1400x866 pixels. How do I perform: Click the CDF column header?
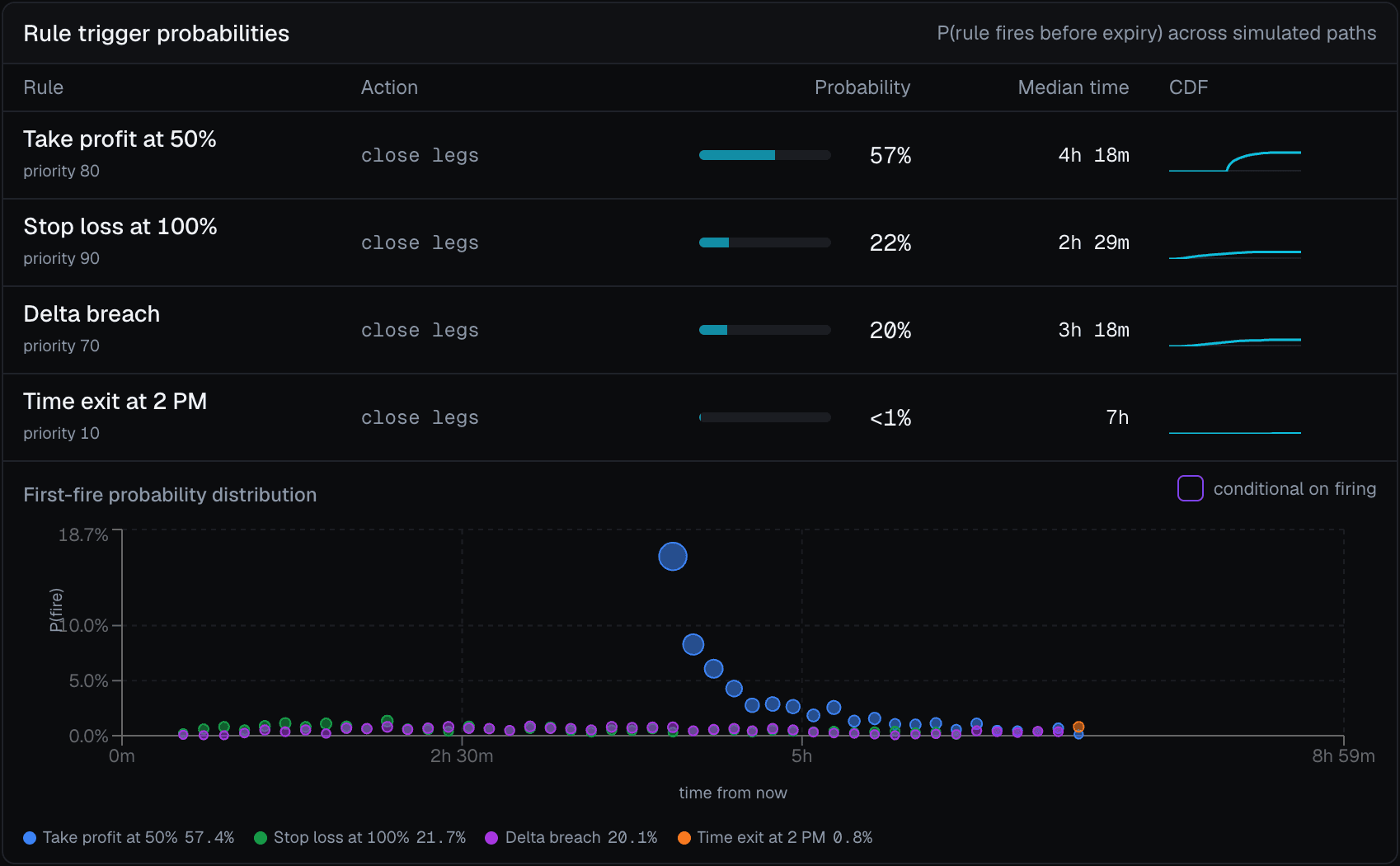point(1188,87)
